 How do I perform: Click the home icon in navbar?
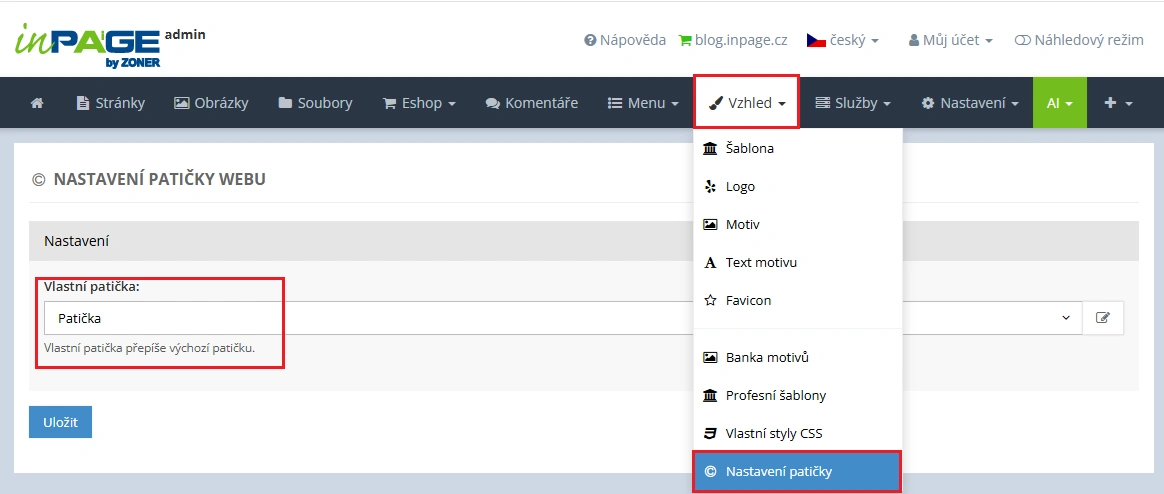click(37, 103)
